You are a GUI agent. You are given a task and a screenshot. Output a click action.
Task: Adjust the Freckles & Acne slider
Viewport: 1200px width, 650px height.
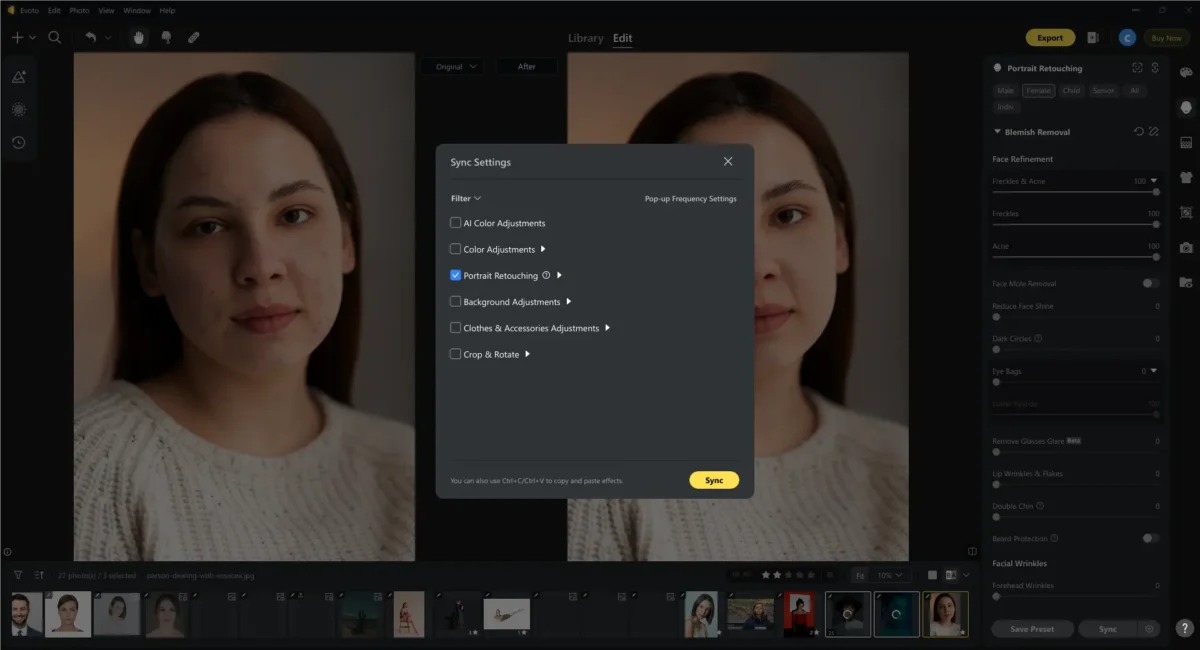coord(1075,191)
